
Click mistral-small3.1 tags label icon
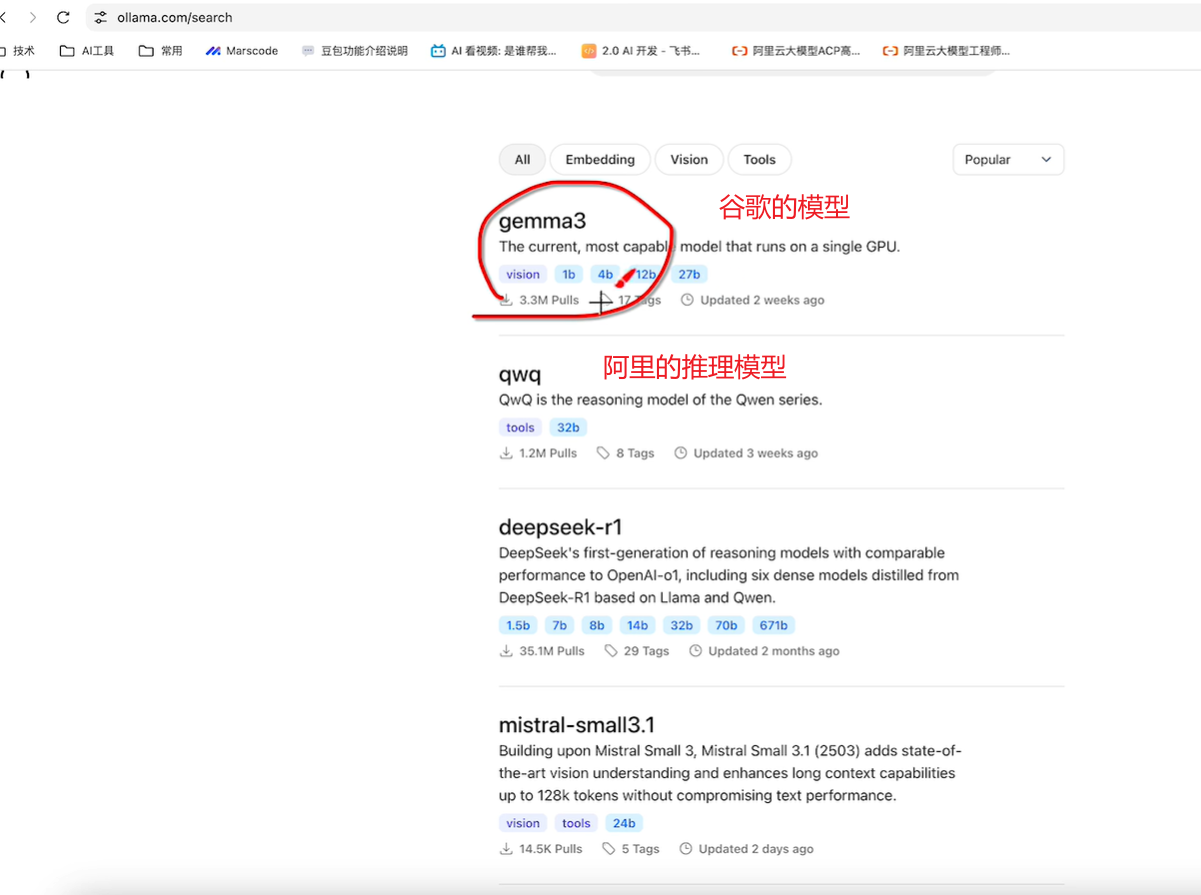(x=609, y=849)
